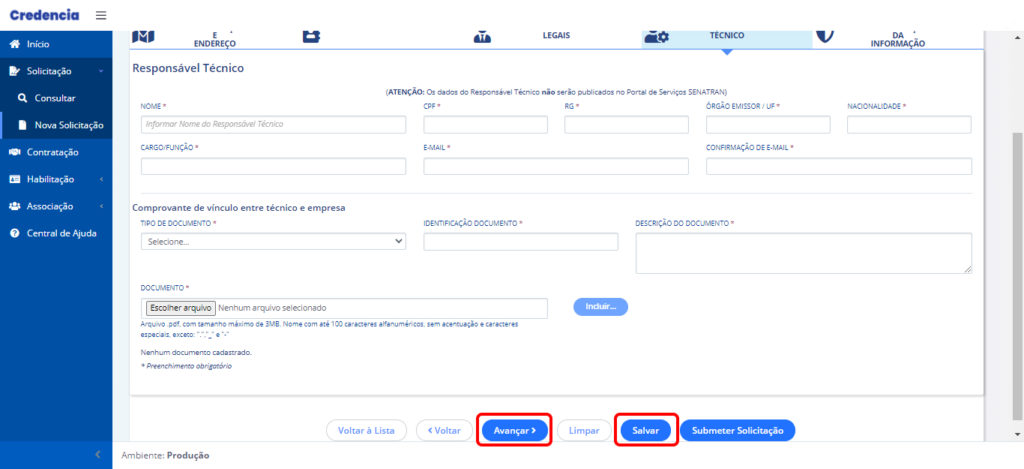
Task: Click the Comprovante de vínculo section heading
Action: [238, 208]
